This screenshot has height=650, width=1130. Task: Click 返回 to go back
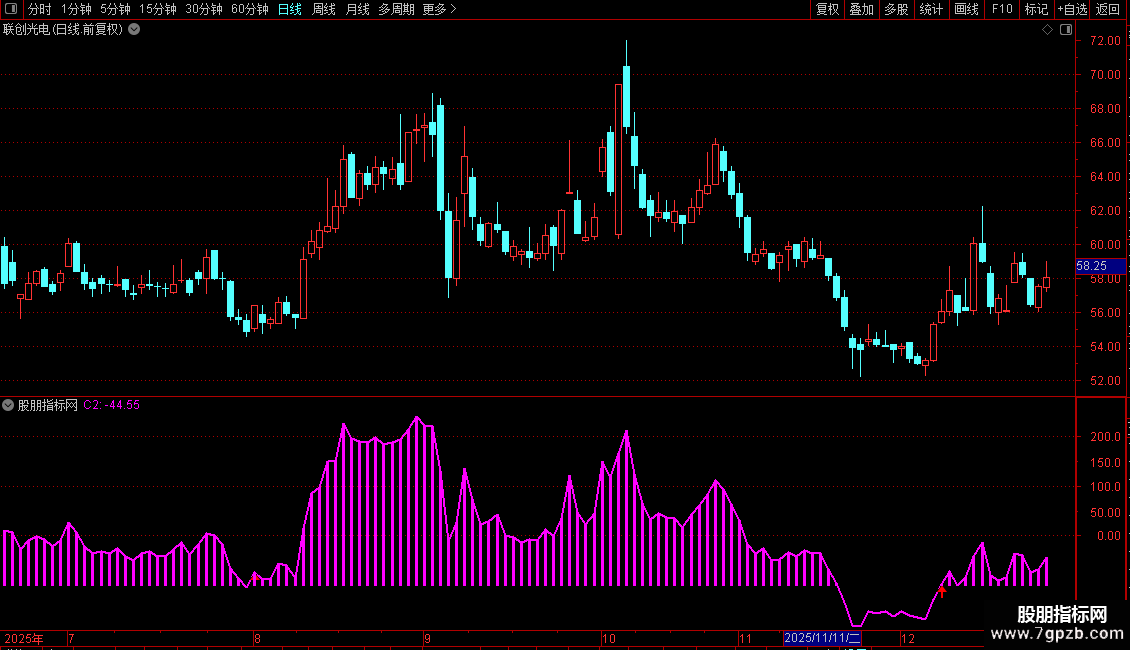click(x=1108, y=9)
